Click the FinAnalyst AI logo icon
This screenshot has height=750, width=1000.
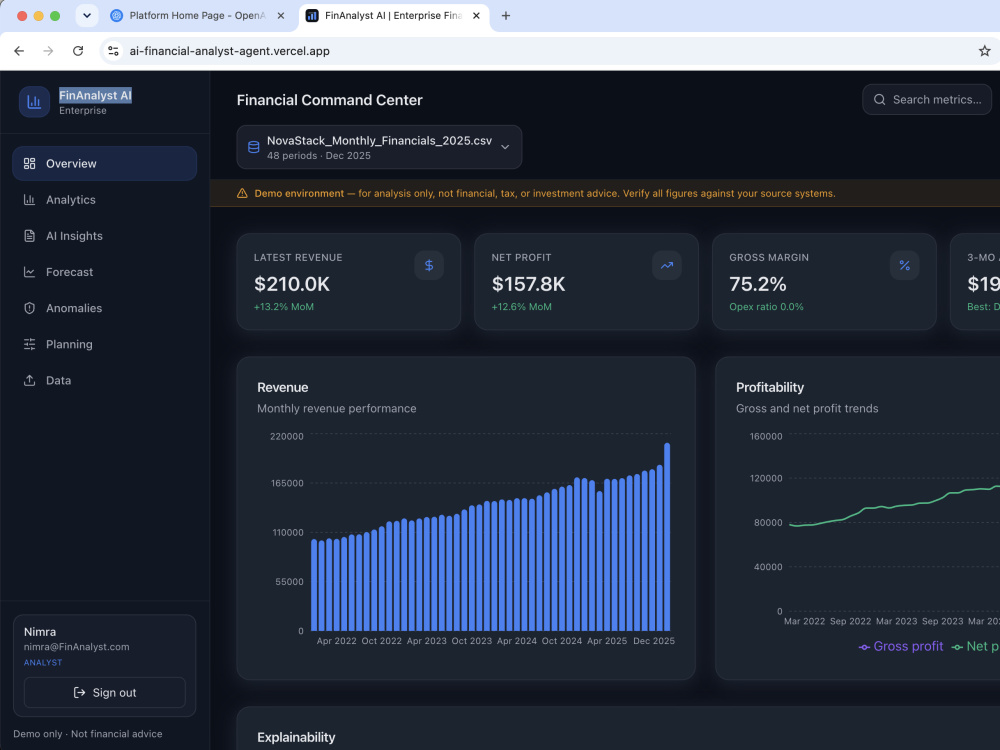point(34,102)
